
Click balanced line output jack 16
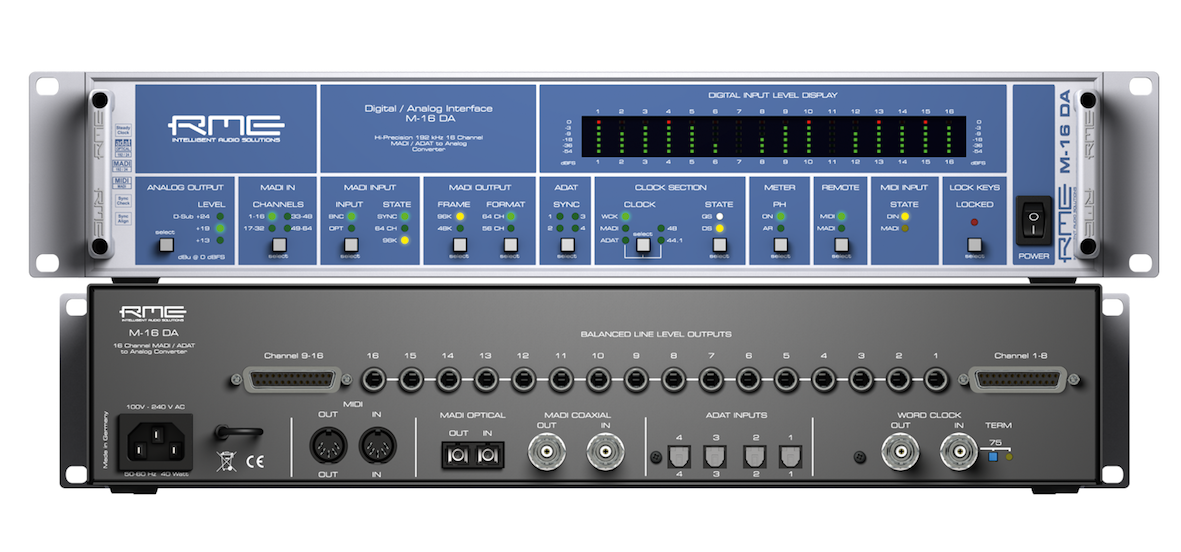(373, 380)
